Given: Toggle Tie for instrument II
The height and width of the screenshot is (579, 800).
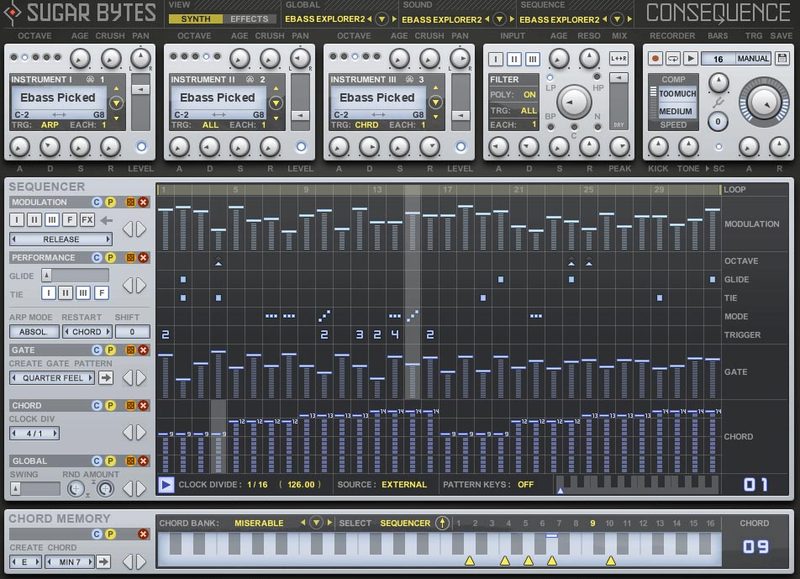Looking at the screenshot, I should tap(64, 293).
